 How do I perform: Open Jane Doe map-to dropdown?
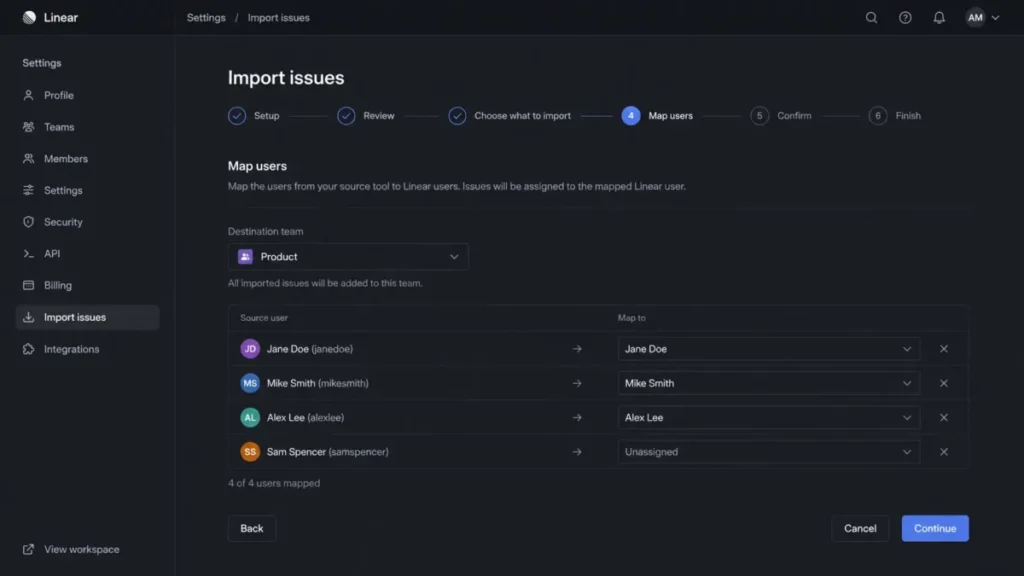click(769, 349)
